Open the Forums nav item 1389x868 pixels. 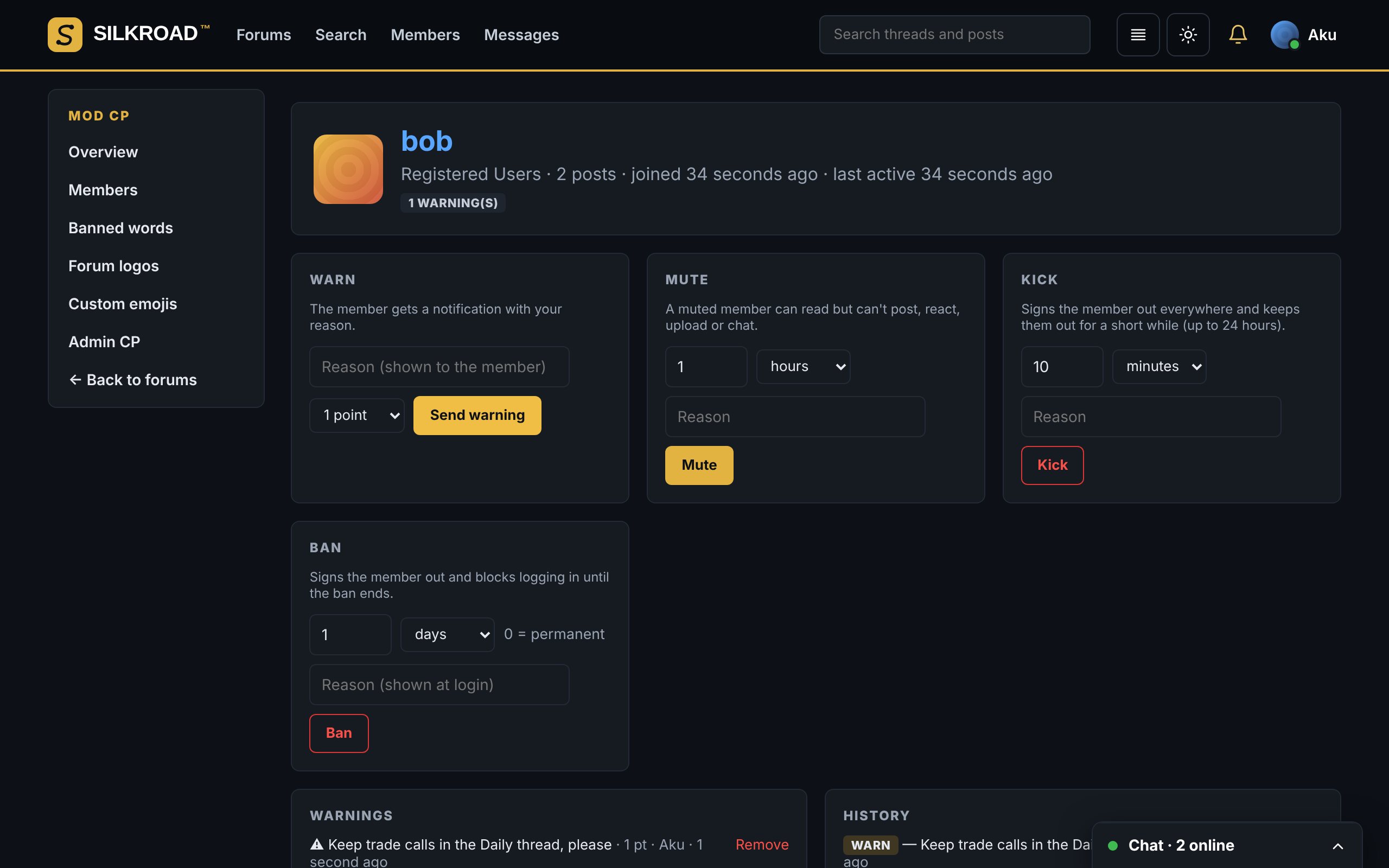[264, 34]
